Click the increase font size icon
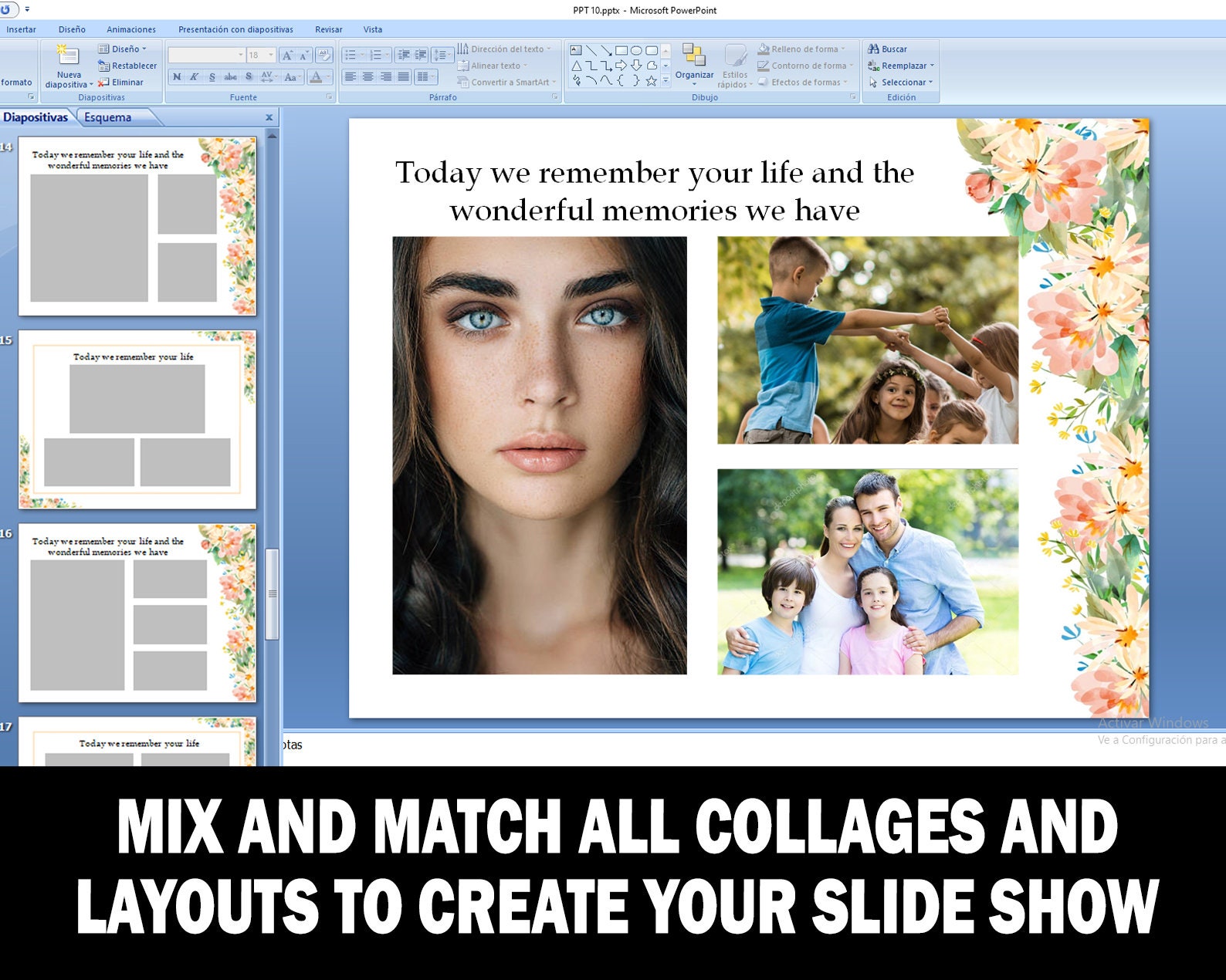This screenshot has width=1226, height=980. coord(288,55)
